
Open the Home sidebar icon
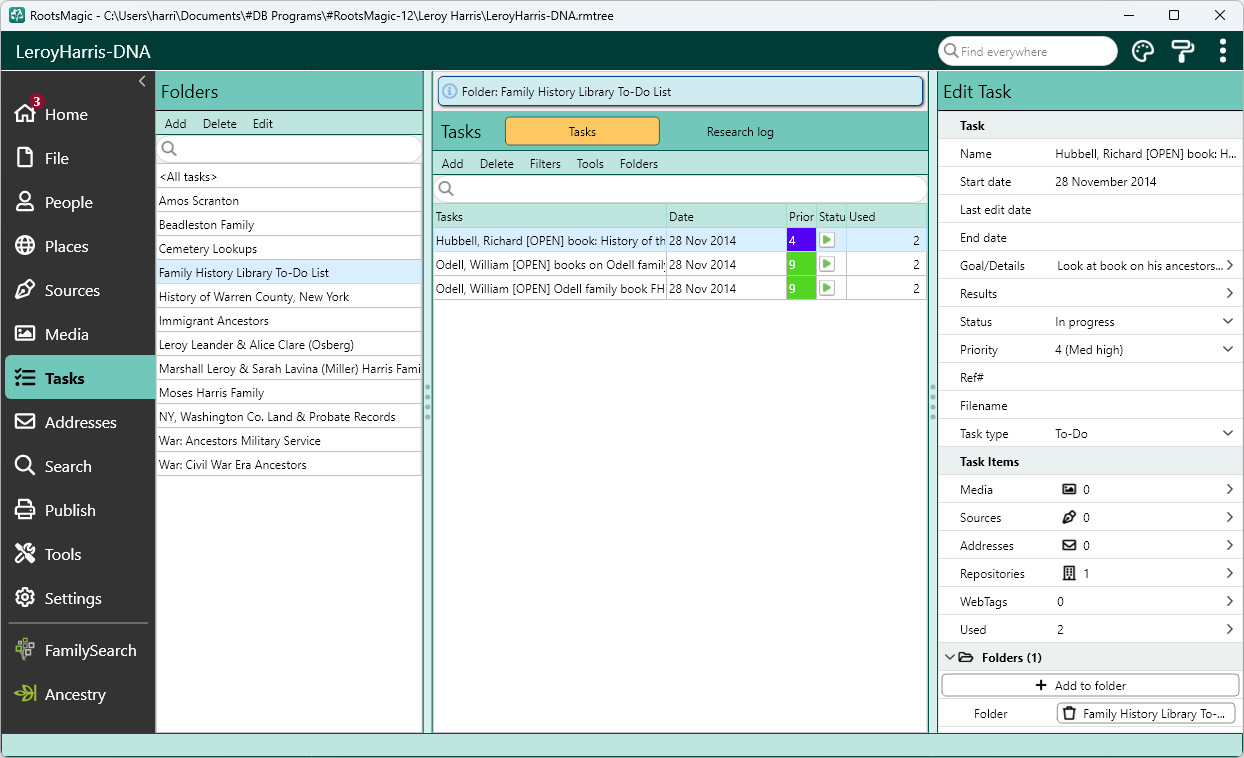[25, 113]
